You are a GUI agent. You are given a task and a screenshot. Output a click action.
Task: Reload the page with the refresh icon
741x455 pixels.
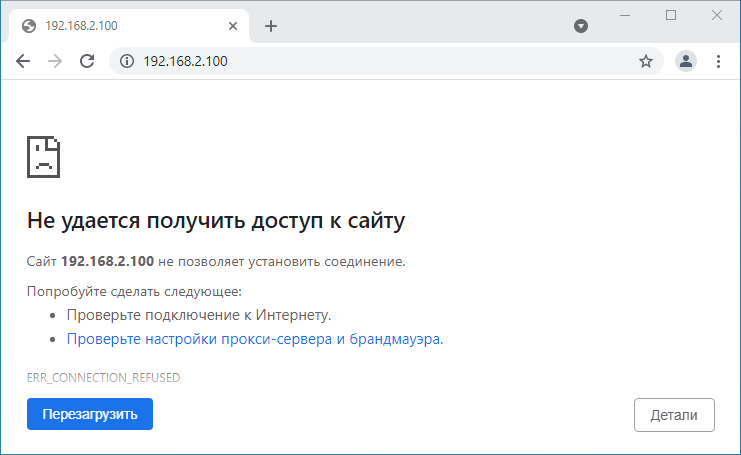click(x=87, y=61)
